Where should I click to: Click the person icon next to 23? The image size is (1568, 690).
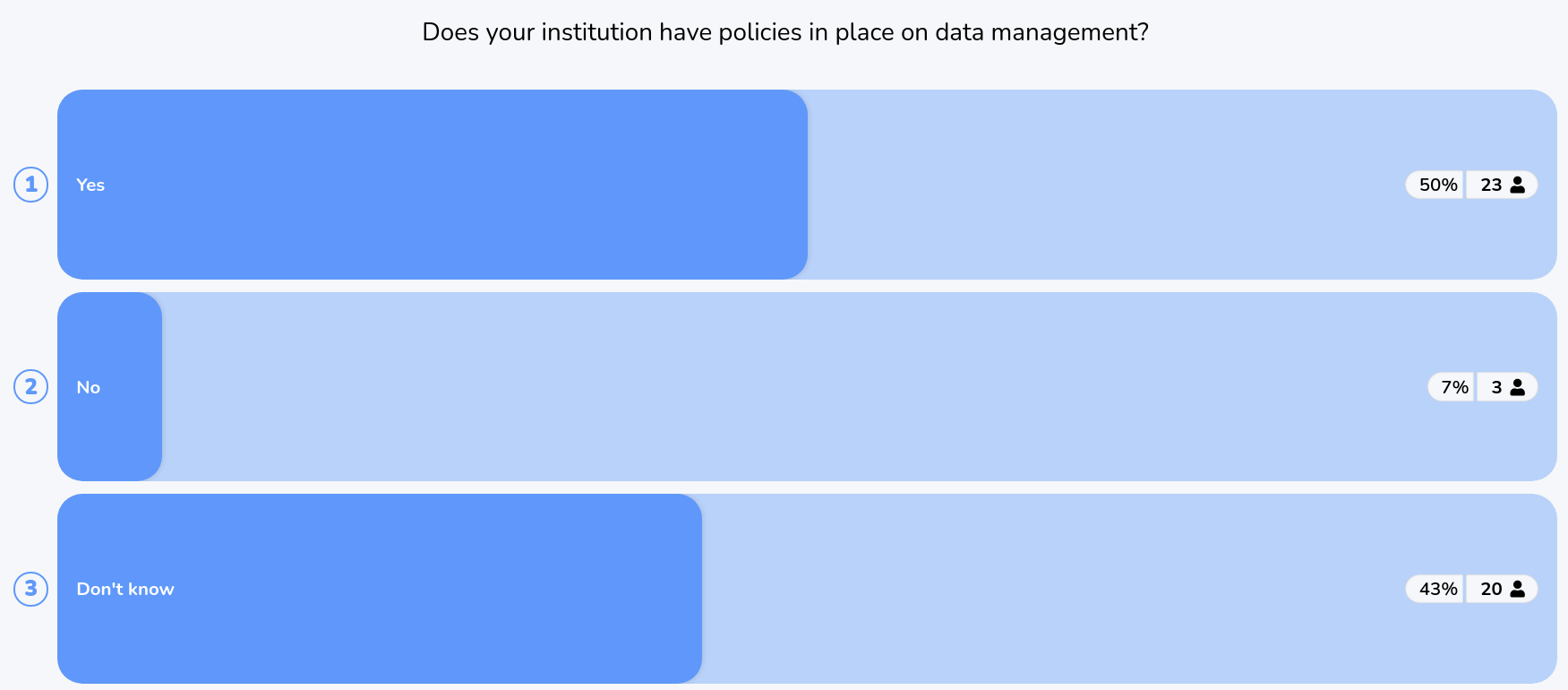(x=1517, y=185)
